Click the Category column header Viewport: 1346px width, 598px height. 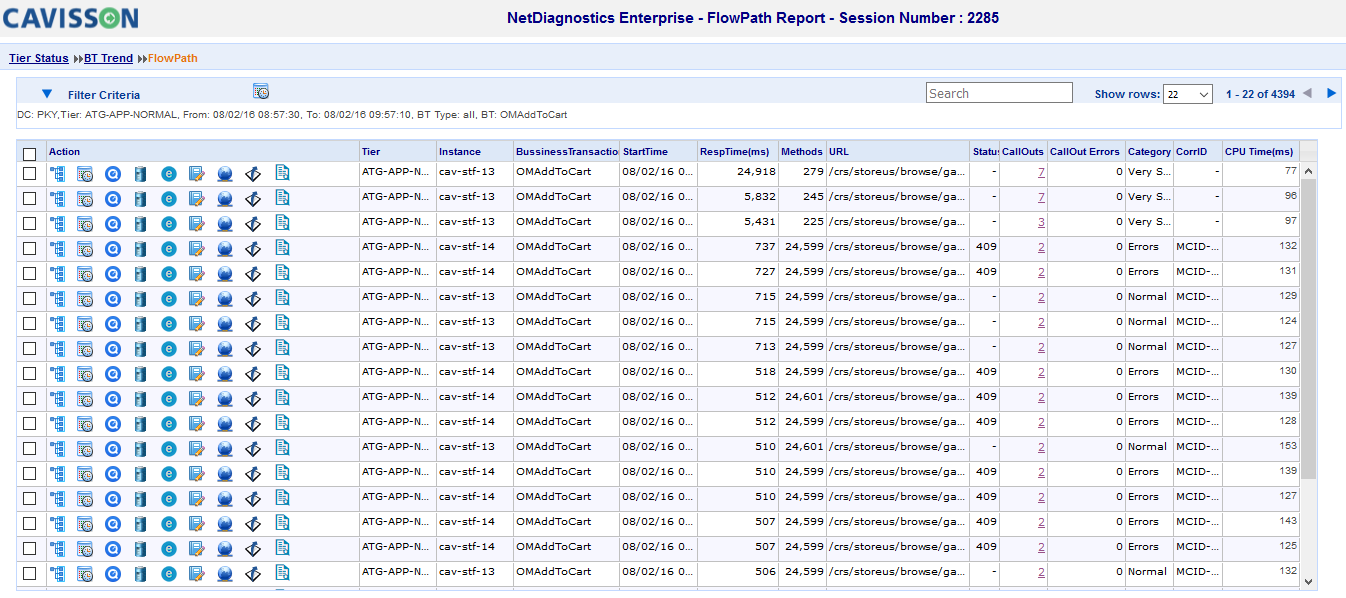(x=1149, y=152)
